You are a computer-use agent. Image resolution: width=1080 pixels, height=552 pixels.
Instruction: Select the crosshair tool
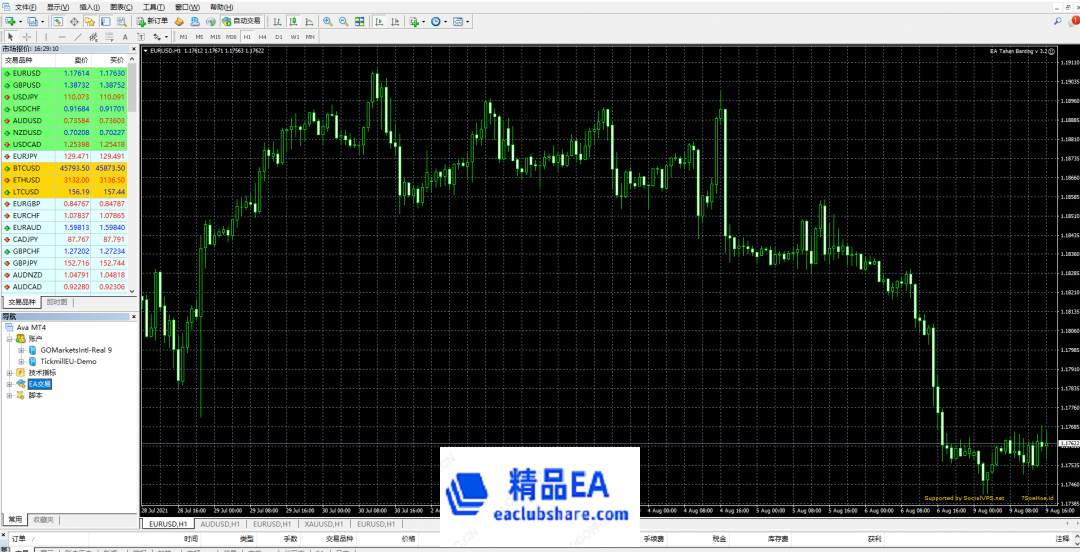click(x=27, y=37)
